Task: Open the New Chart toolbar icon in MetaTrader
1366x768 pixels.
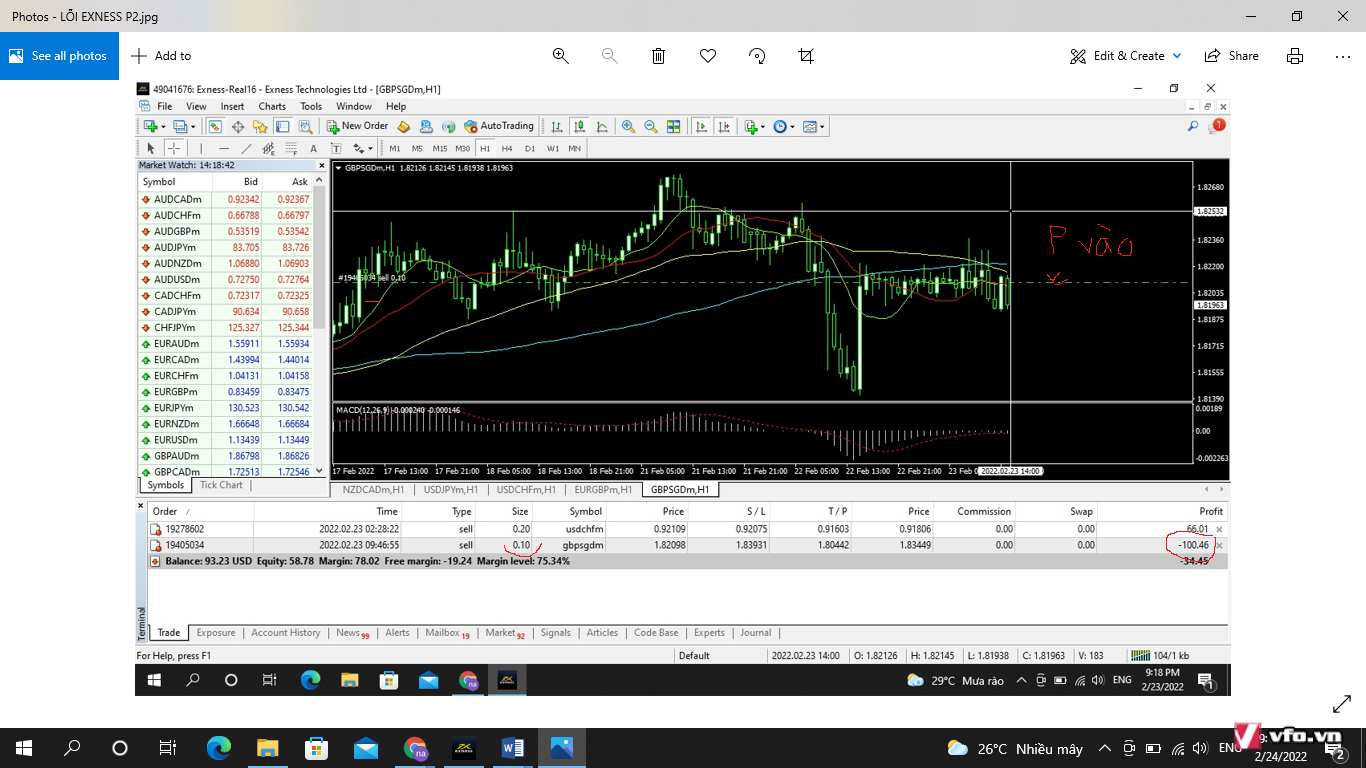Action: [150, 126]
